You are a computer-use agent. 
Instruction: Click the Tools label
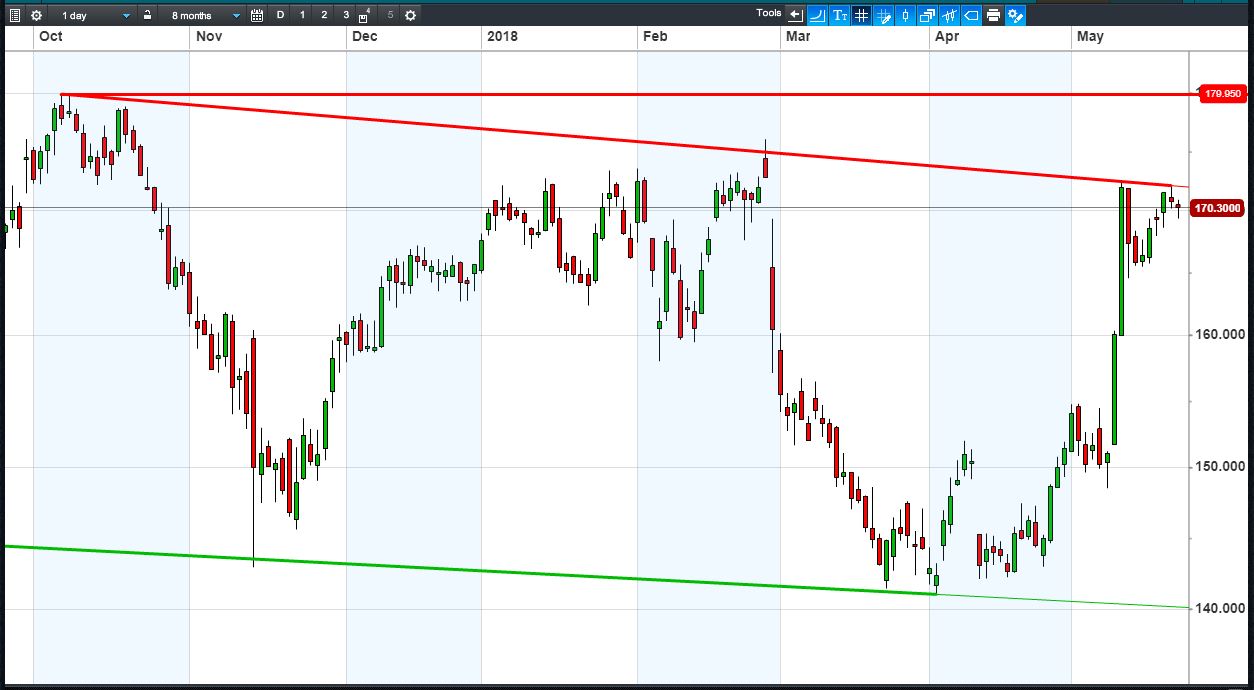[768, 13]
